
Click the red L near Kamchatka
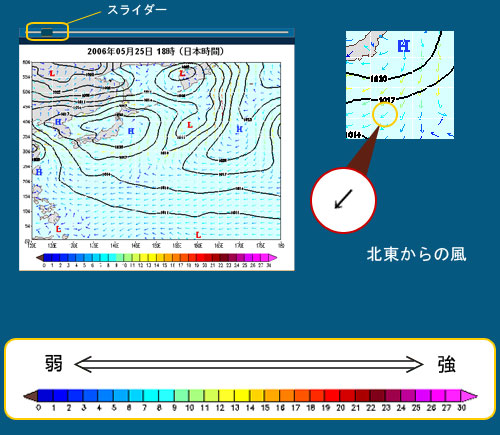pos(182,73)
